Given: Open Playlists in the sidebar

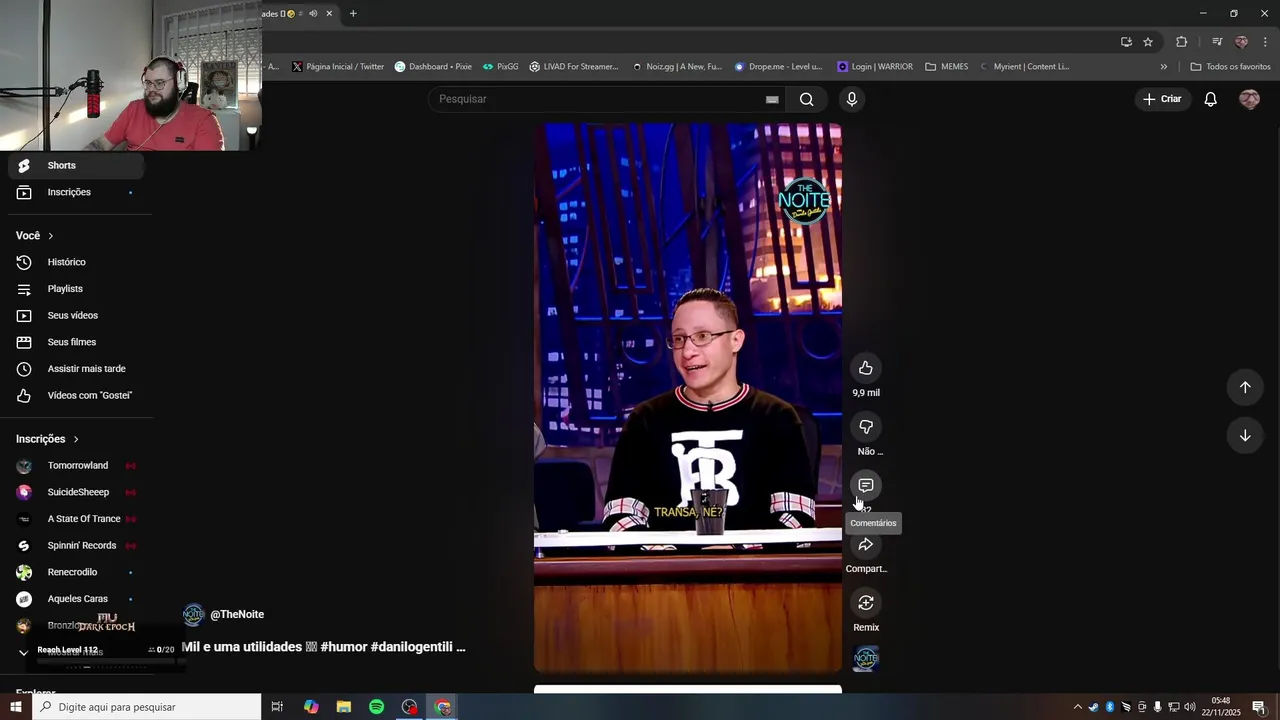Looking at the screenshot, I should tap(76, 289).
